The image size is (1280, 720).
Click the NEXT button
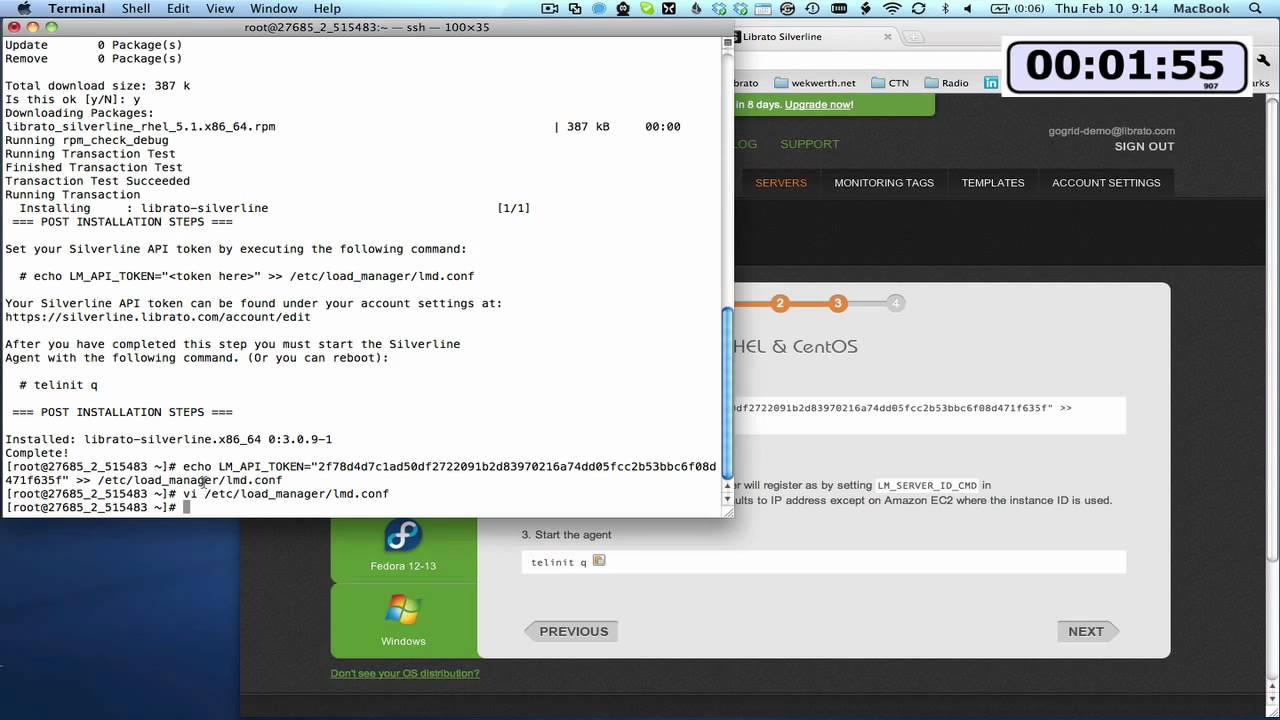coord(1088,631)
